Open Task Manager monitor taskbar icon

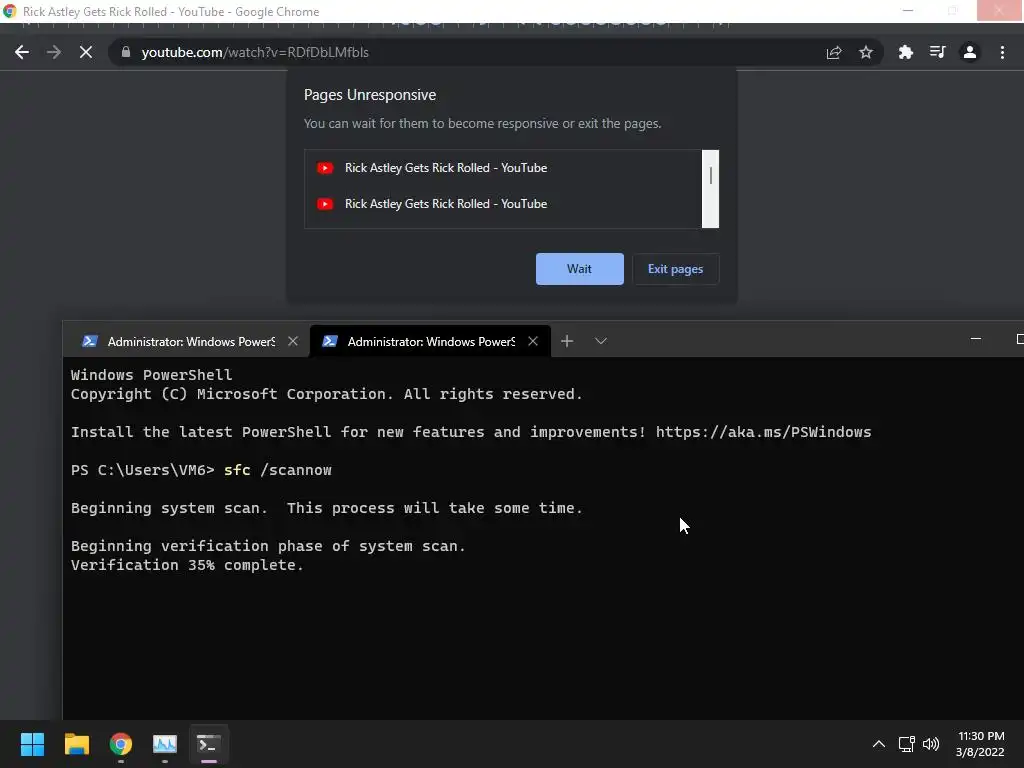[x=165, y=744]
